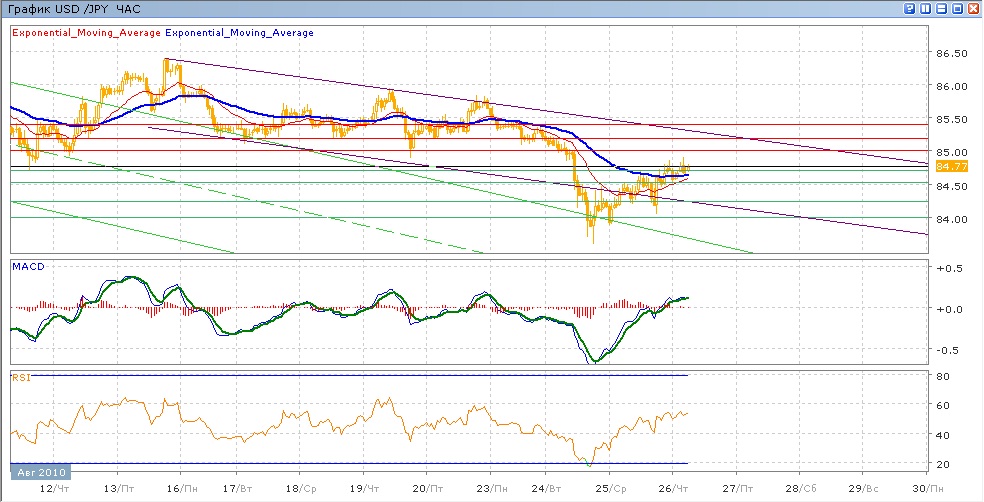The width and height of the screenshot is (984, 502).
Task: Click the current price tag 84.77
Action: coord(945,166)
